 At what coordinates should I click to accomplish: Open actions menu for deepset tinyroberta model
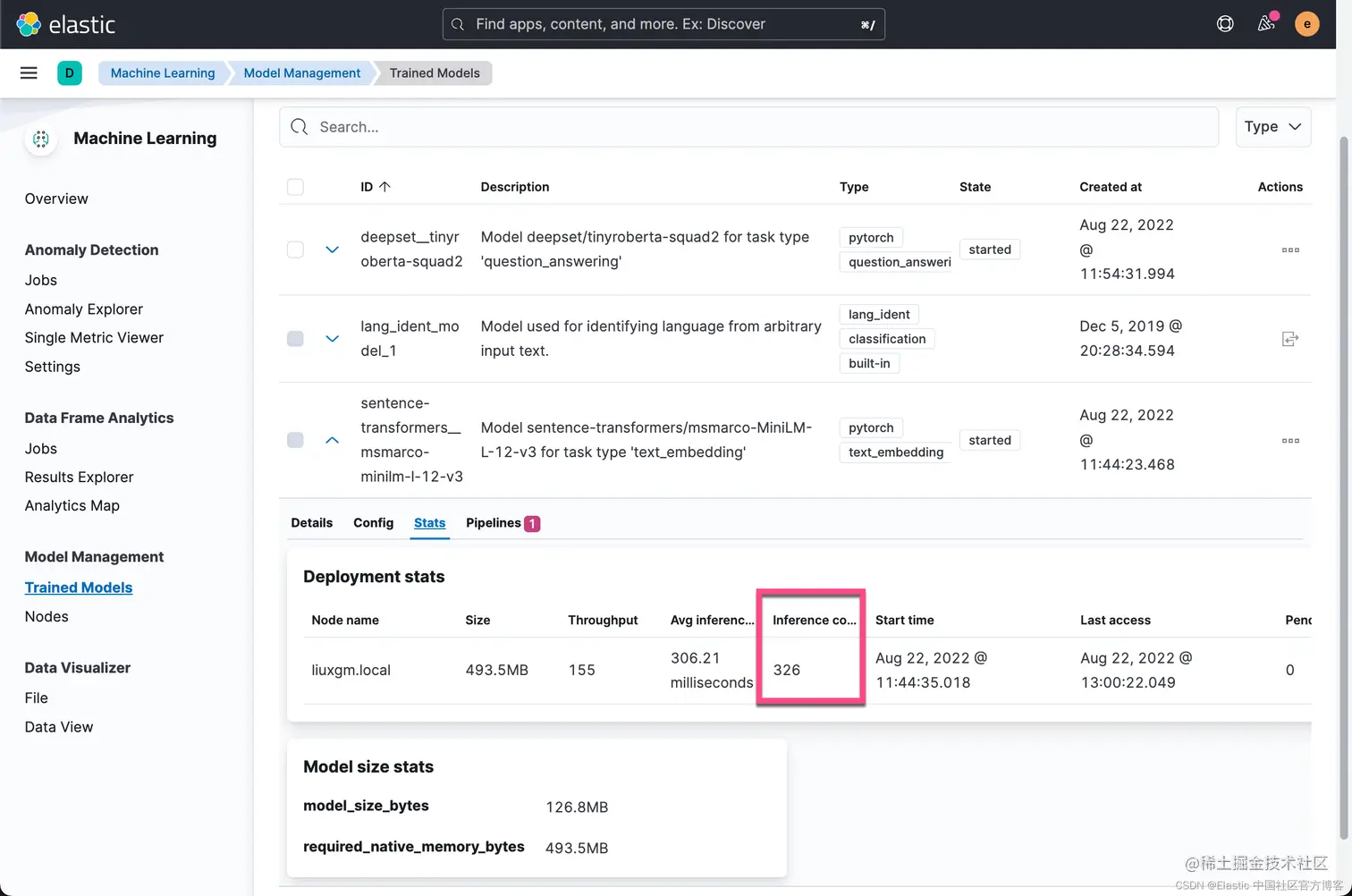[x=1290, y=249]
